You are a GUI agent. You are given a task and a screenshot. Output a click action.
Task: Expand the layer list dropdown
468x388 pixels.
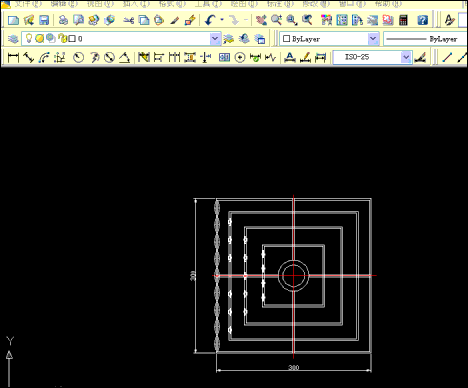(215, 39)
